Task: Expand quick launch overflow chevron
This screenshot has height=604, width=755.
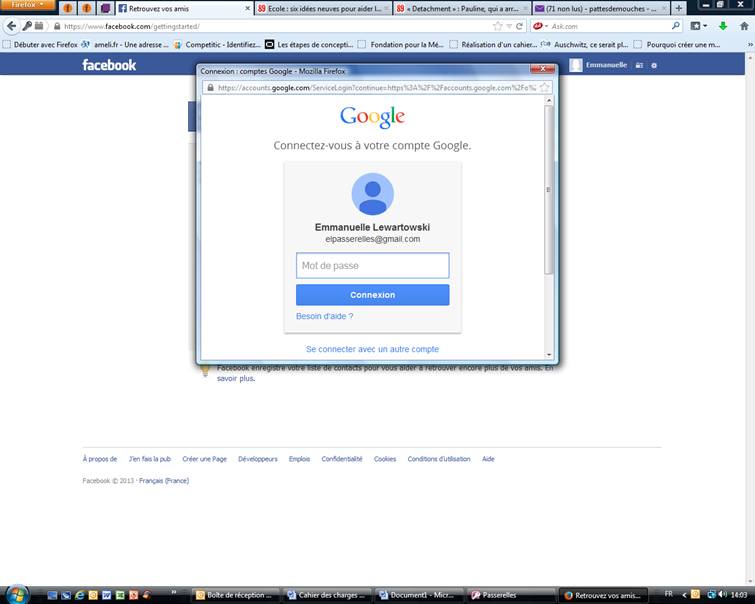Action: (174, 592)
